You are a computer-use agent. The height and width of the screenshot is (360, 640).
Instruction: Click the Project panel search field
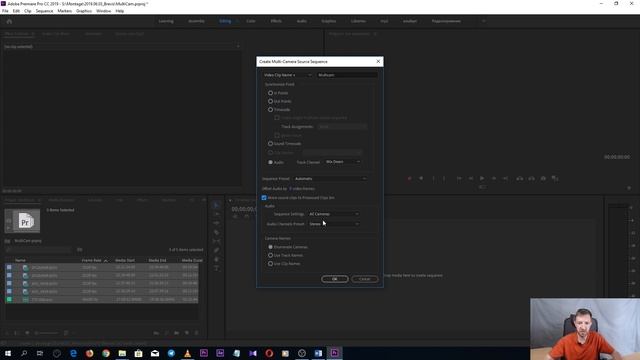tap(39, 250)
